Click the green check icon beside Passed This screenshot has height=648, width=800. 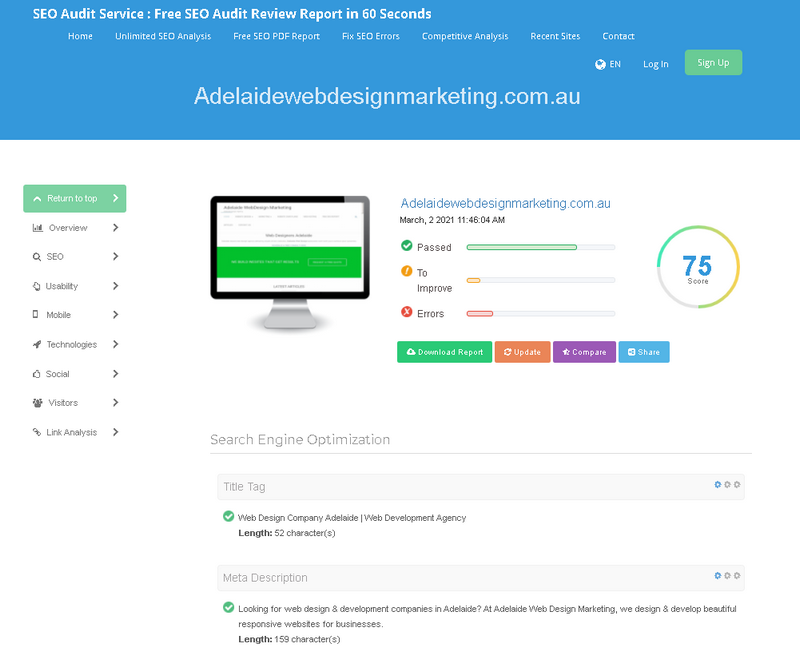[407, 246]
